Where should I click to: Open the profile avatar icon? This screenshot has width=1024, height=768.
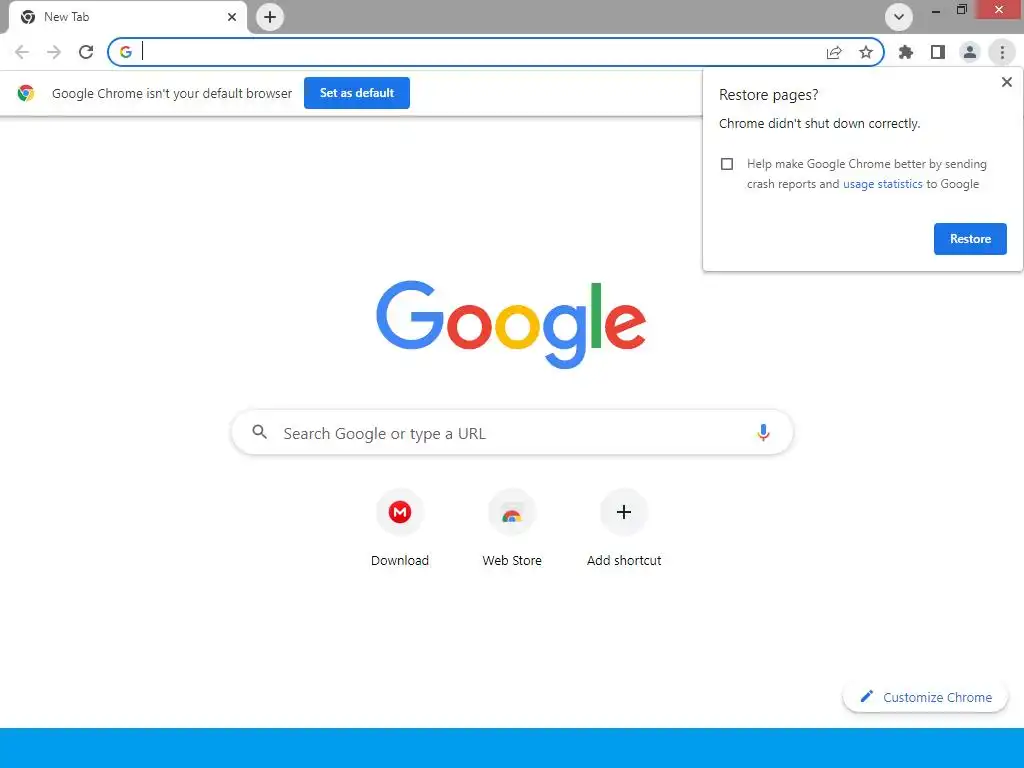[x=970, y=52]
